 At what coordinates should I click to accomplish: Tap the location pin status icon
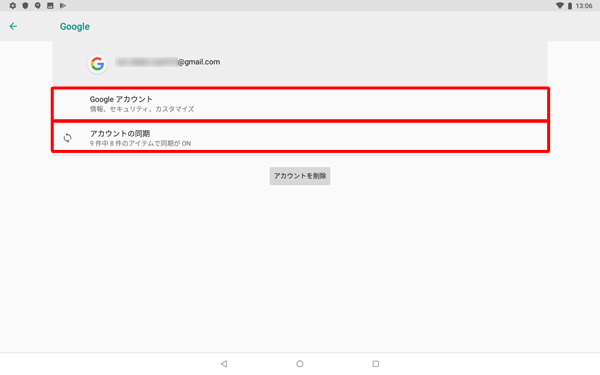(x=38, y=5)
